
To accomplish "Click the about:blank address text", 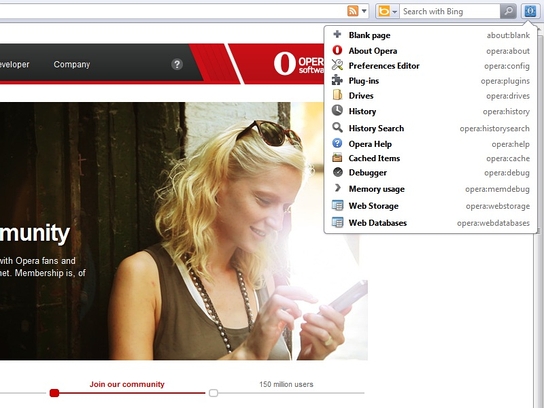I will [508, 35].
